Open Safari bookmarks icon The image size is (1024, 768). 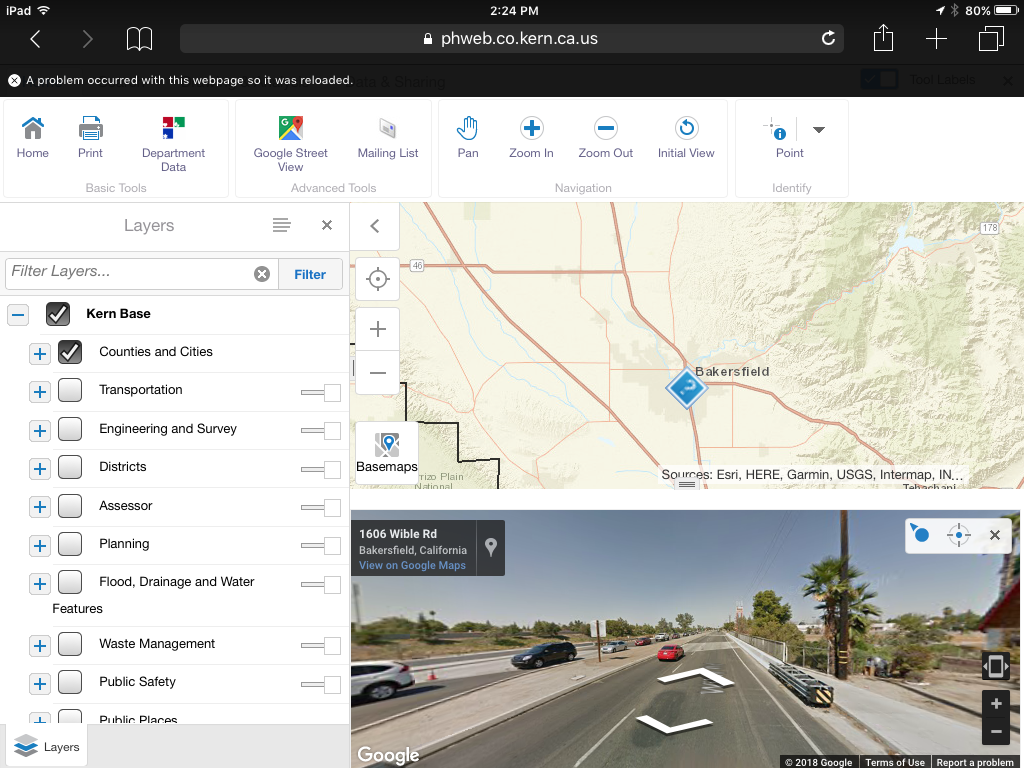coord(139,39)
